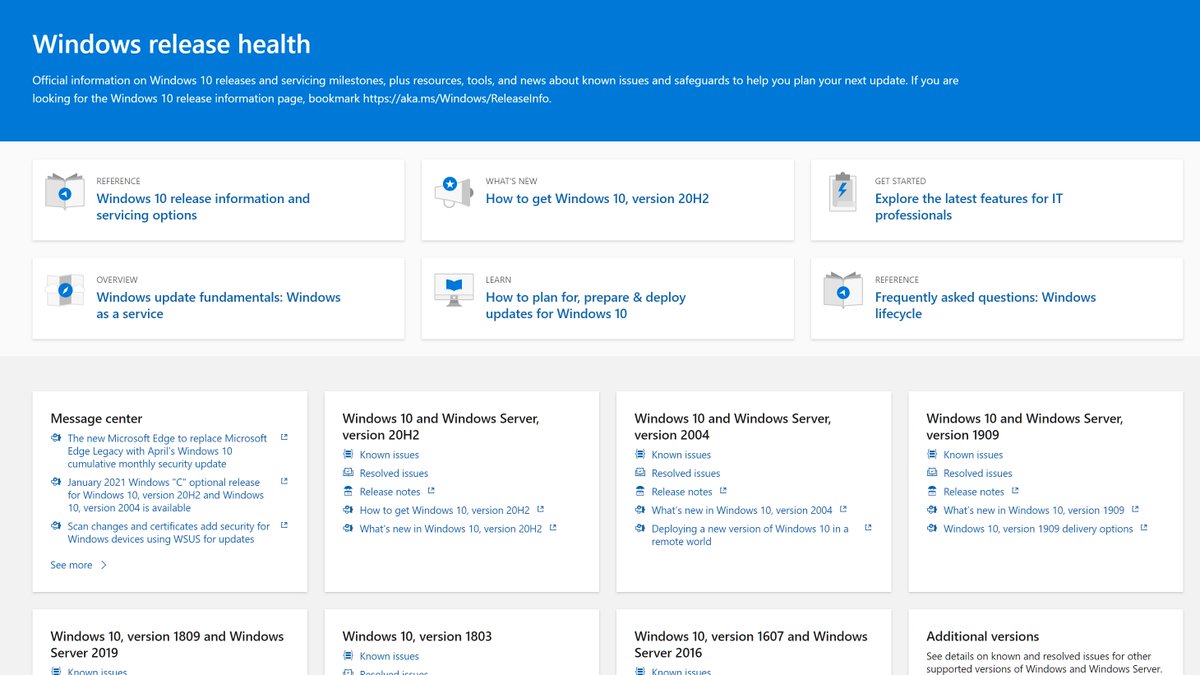The image size is (1200, 675).
Task: Select the clipboard icon on the Get Started card
Action: 843,192
